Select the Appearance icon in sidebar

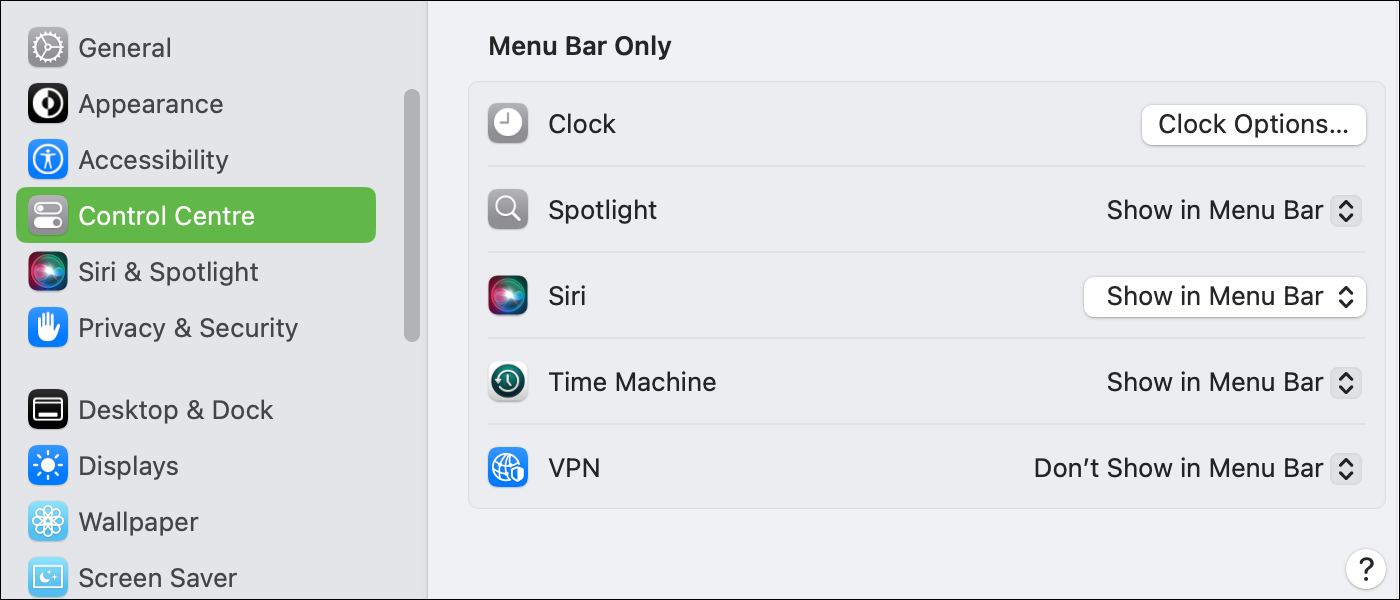[48, 104]
